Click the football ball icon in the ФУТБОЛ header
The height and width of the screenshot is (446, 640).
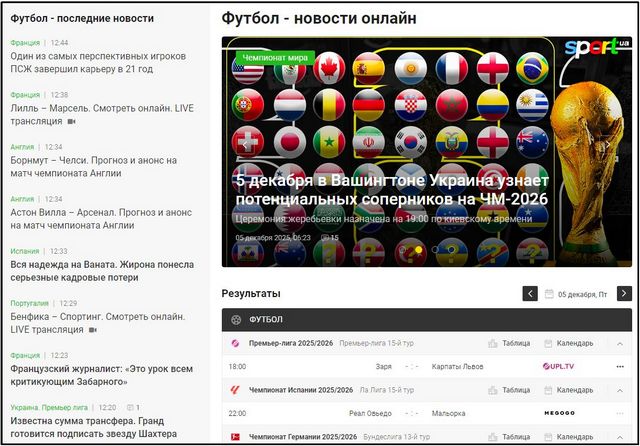click(236, 320)
